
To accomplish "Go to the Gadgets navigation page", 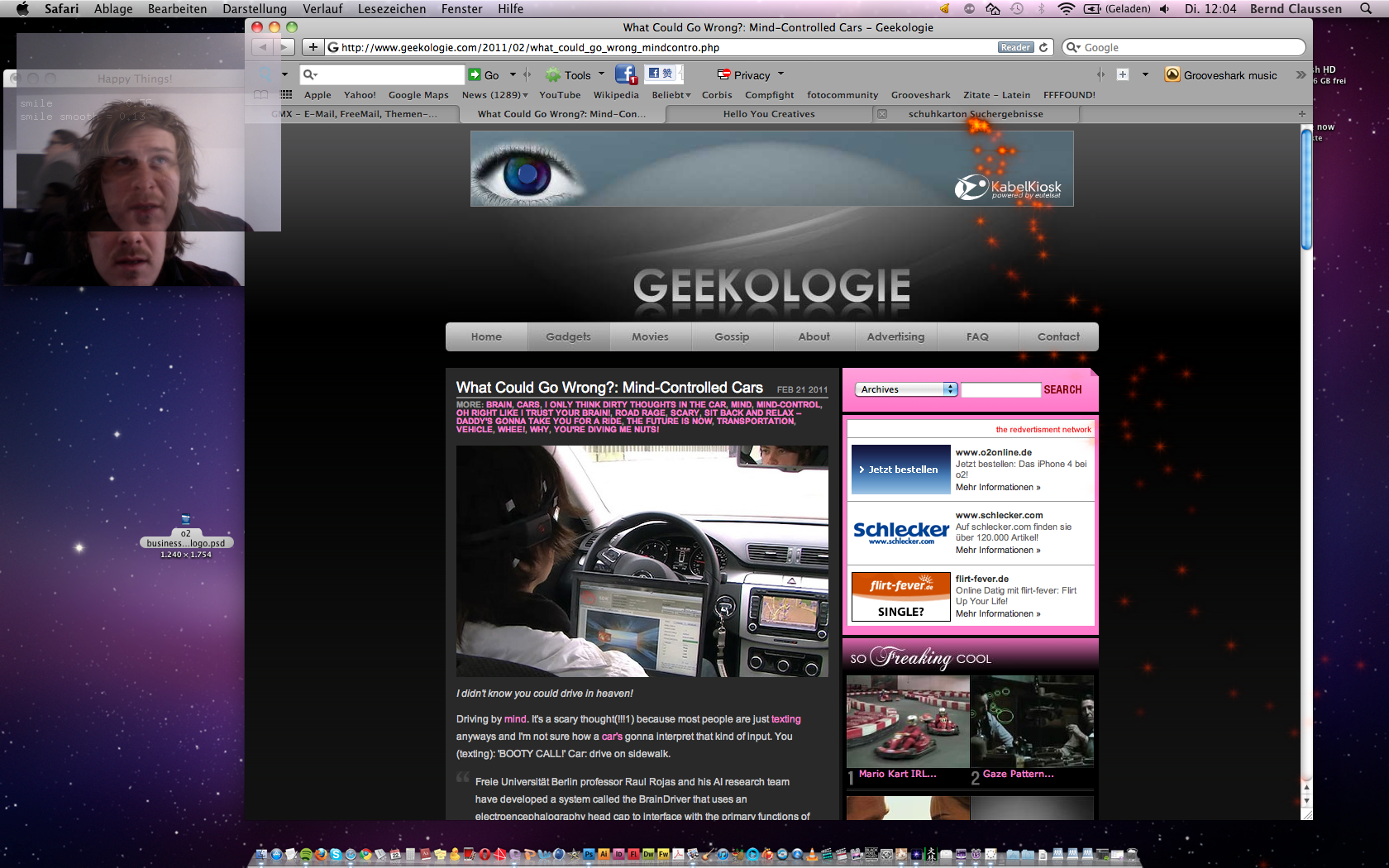I will coord(568,336).
